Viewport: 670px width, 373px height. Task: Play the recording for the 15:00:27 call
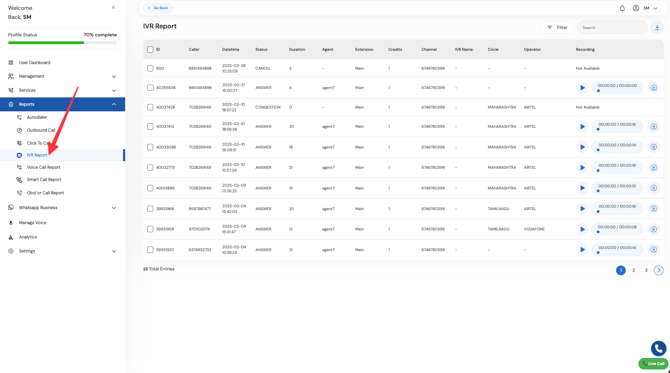[582, 88]
